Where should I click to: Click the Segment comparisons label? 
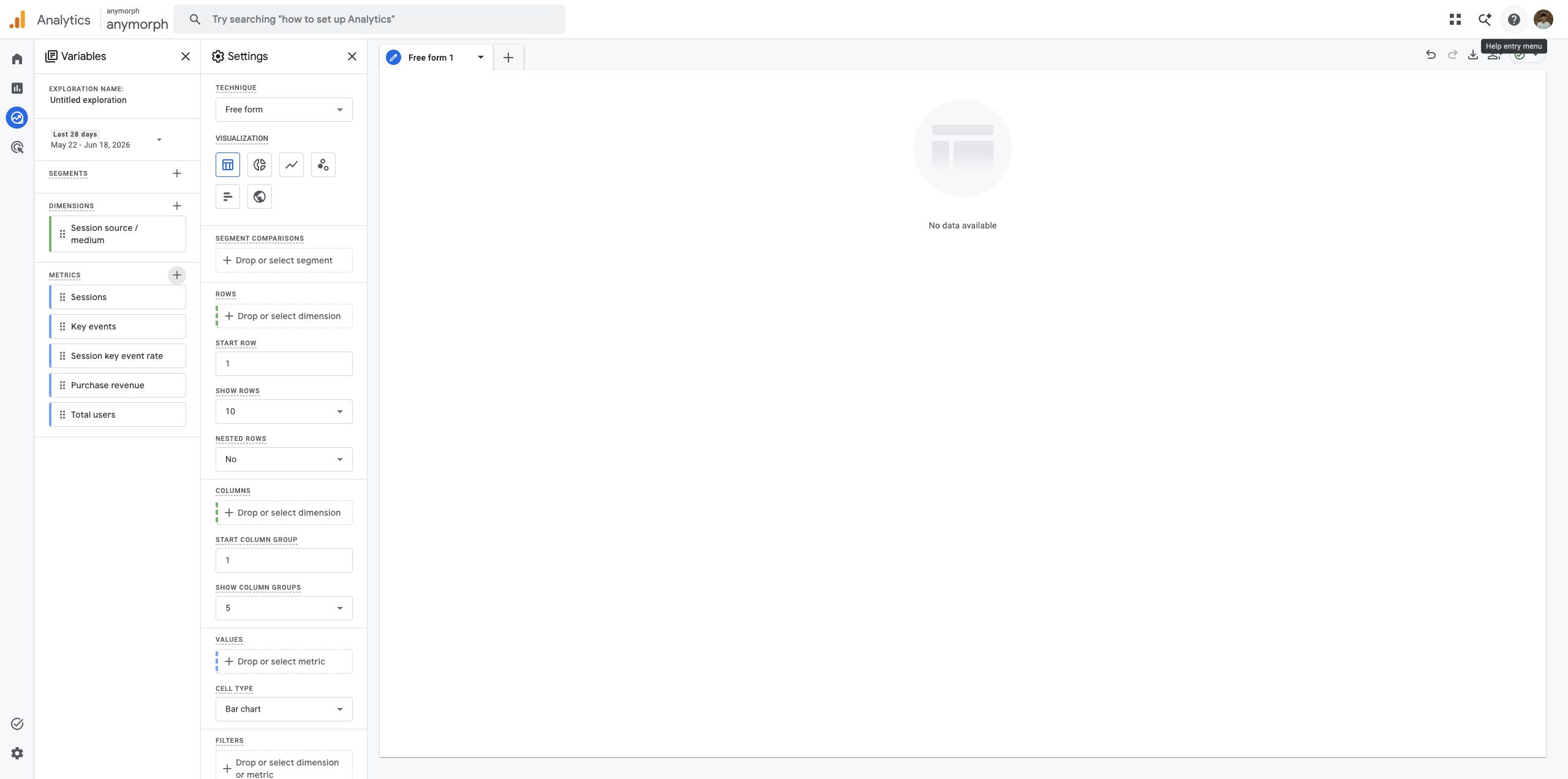[x=260, y=238]
